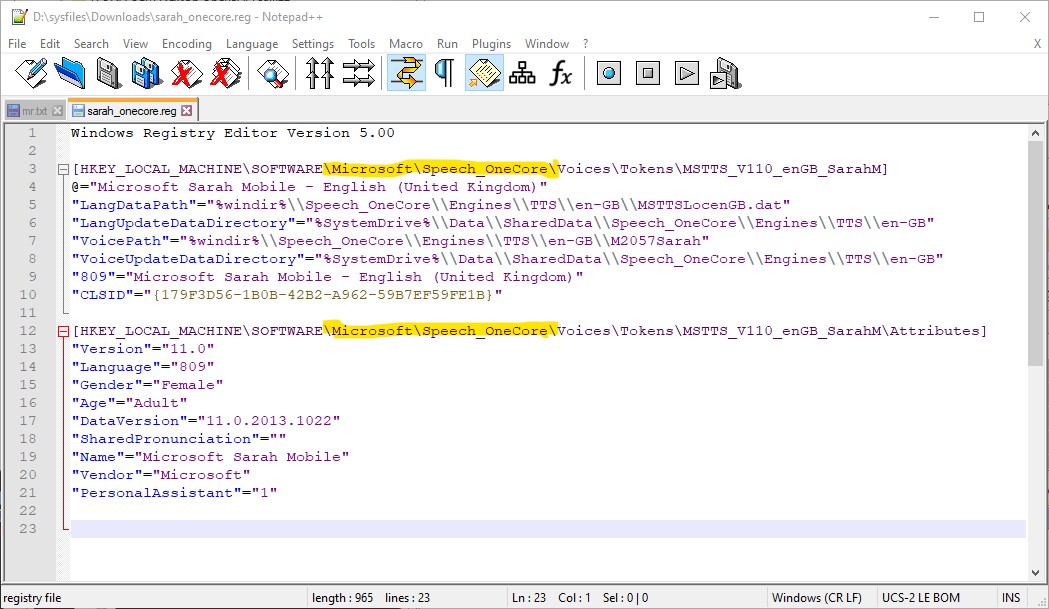
Task: Click the CLSID GUID value
Action: pos(323,295)
